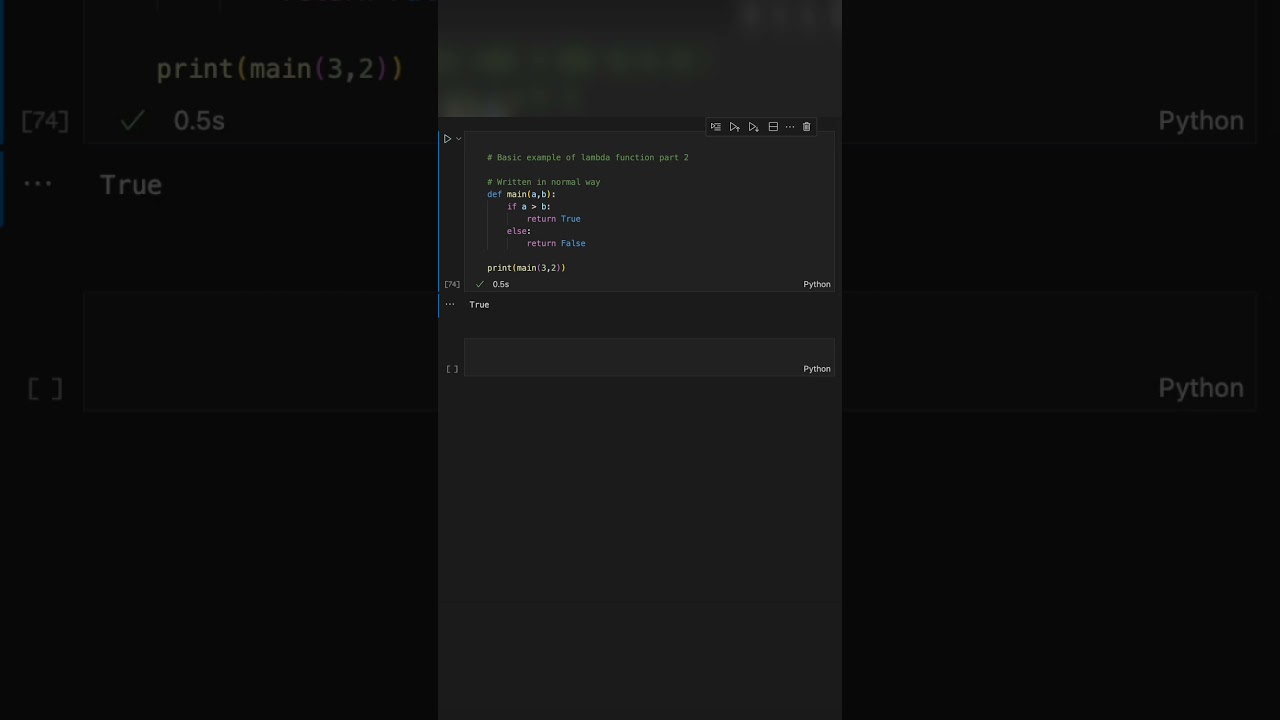Click the 'else:' line
This screenshot has width=1280, height=720.
519,231
